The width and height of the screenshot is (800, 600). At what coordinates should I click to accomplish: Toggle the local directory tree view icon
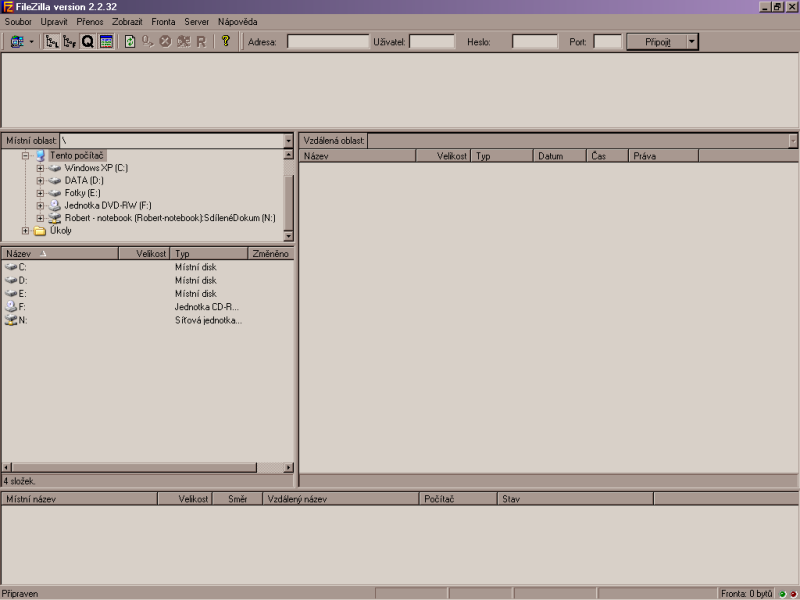[x=52, y=41]
